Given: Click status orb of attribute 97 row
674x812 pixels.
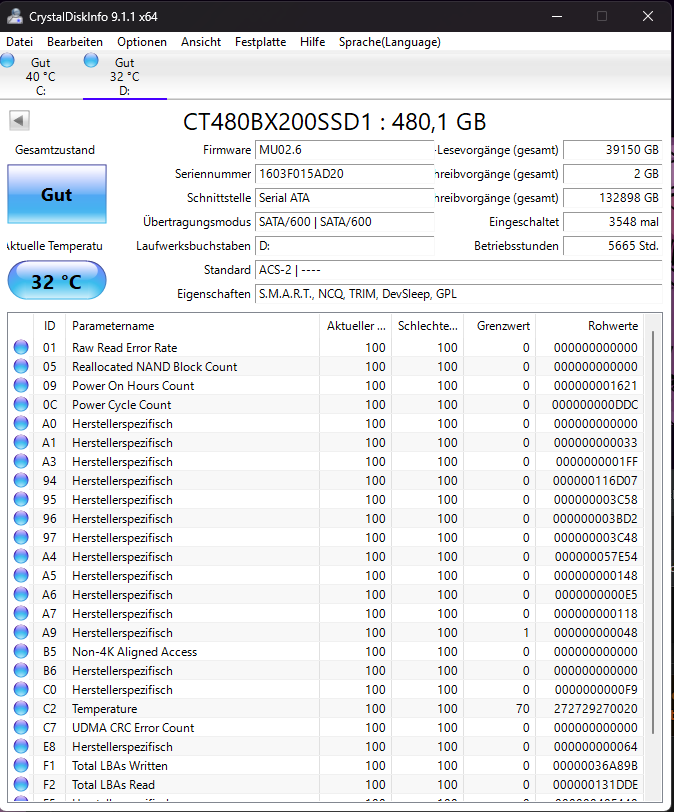Looking at the screenshot, I should [21, 537].
